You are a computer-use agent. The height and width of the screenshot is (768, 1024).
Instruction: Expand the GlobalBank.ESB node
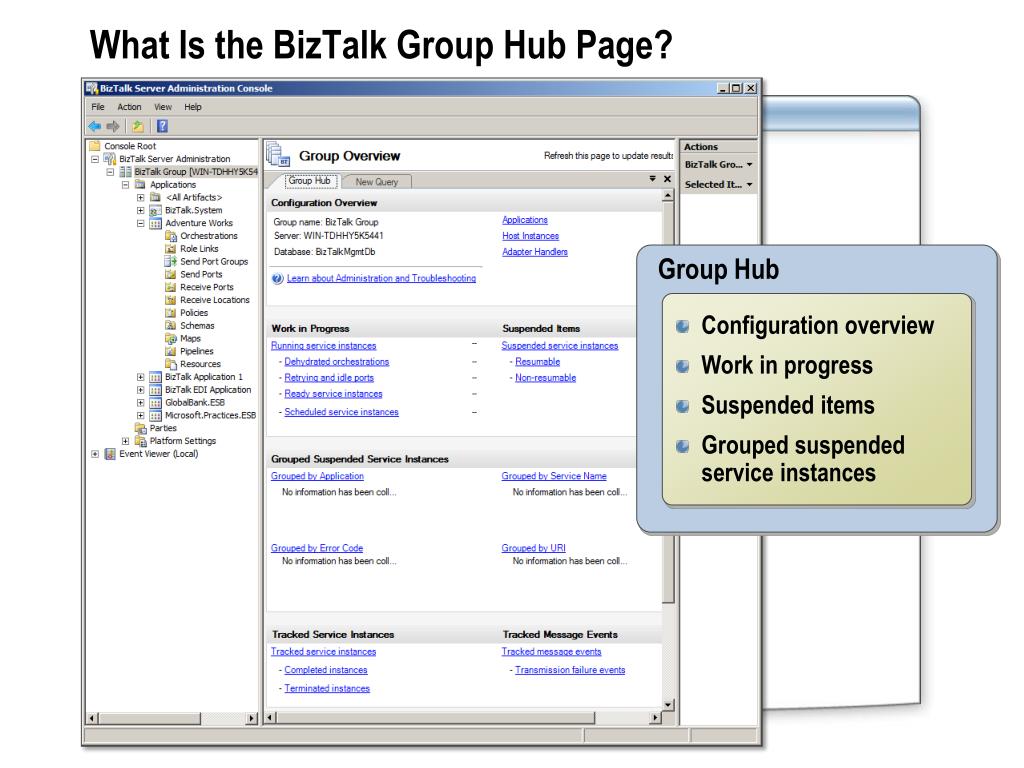click(x=140, y=402)
